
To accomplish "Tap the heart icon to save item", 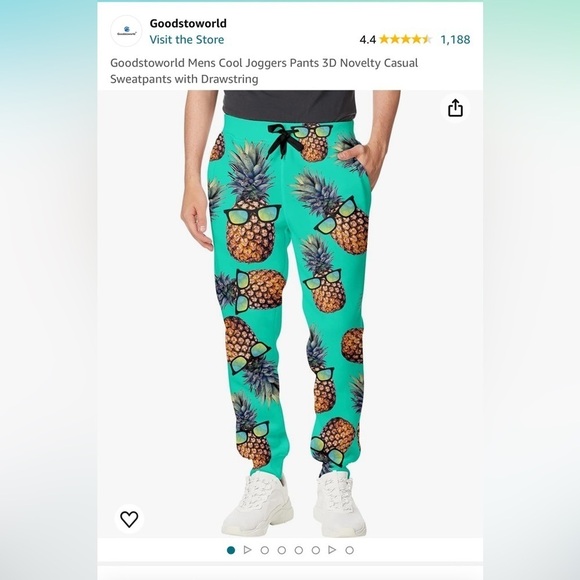I will (129, 519).
